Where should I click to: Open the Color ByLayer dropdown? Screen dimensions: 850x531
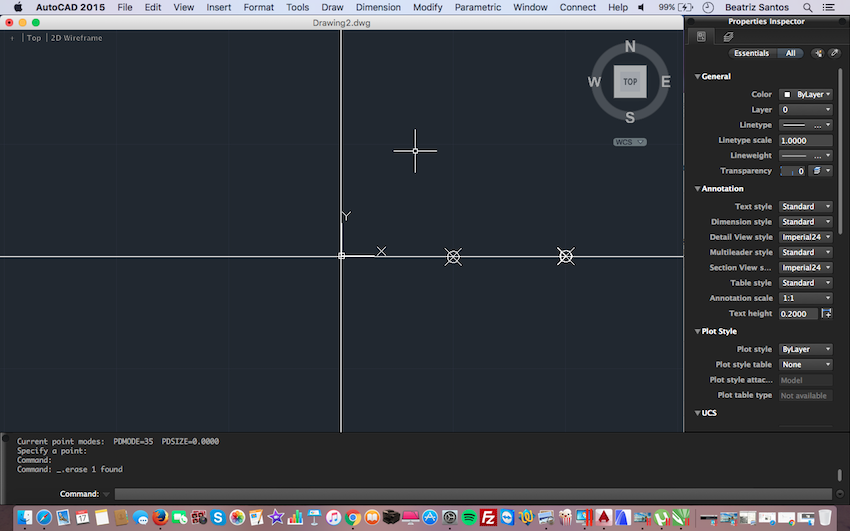[x=806, y=94]
